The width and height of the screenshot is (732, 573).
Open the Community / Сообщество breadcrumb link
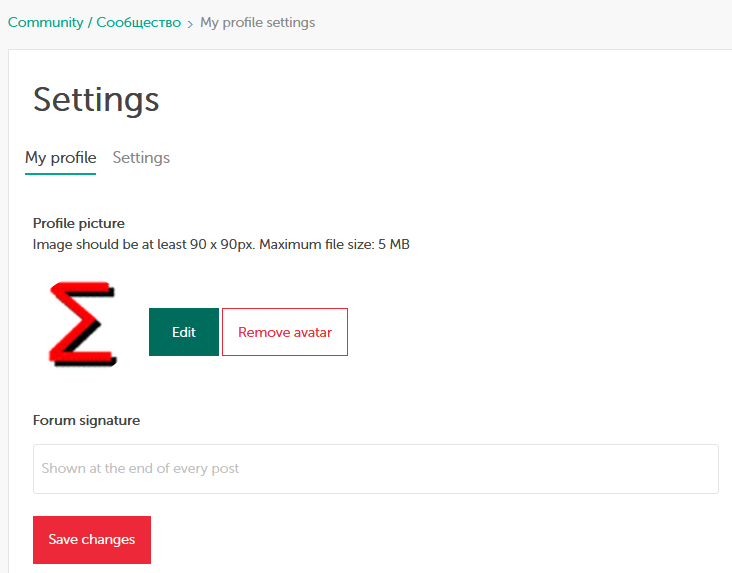(x=94, y=22)
